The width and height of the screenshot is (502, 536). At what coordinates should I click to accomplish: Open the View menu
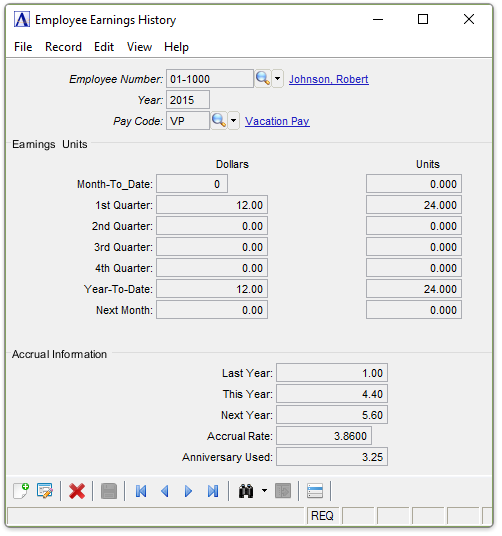click(x=139, y=47)
